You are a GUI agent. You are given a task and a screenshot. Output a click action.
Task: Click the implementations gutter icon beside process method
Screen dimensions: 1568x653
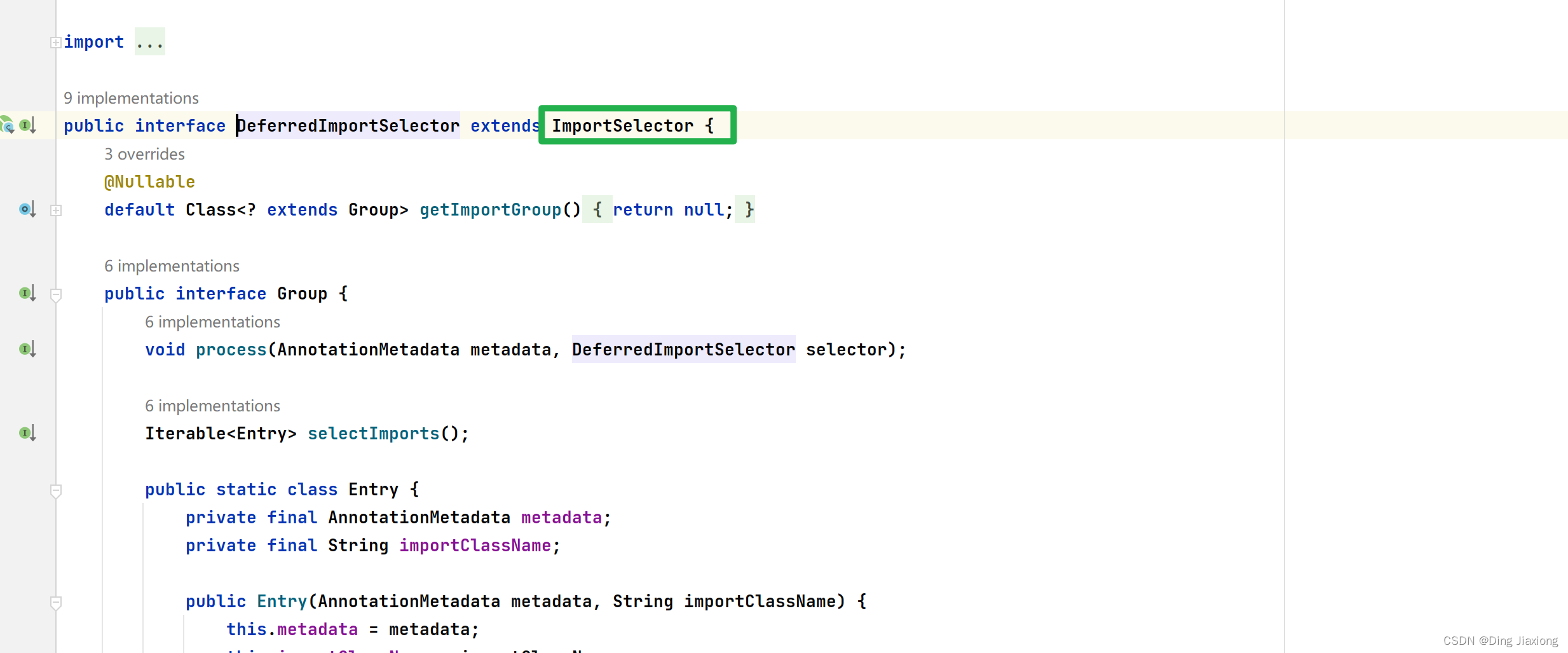[27, 349]
